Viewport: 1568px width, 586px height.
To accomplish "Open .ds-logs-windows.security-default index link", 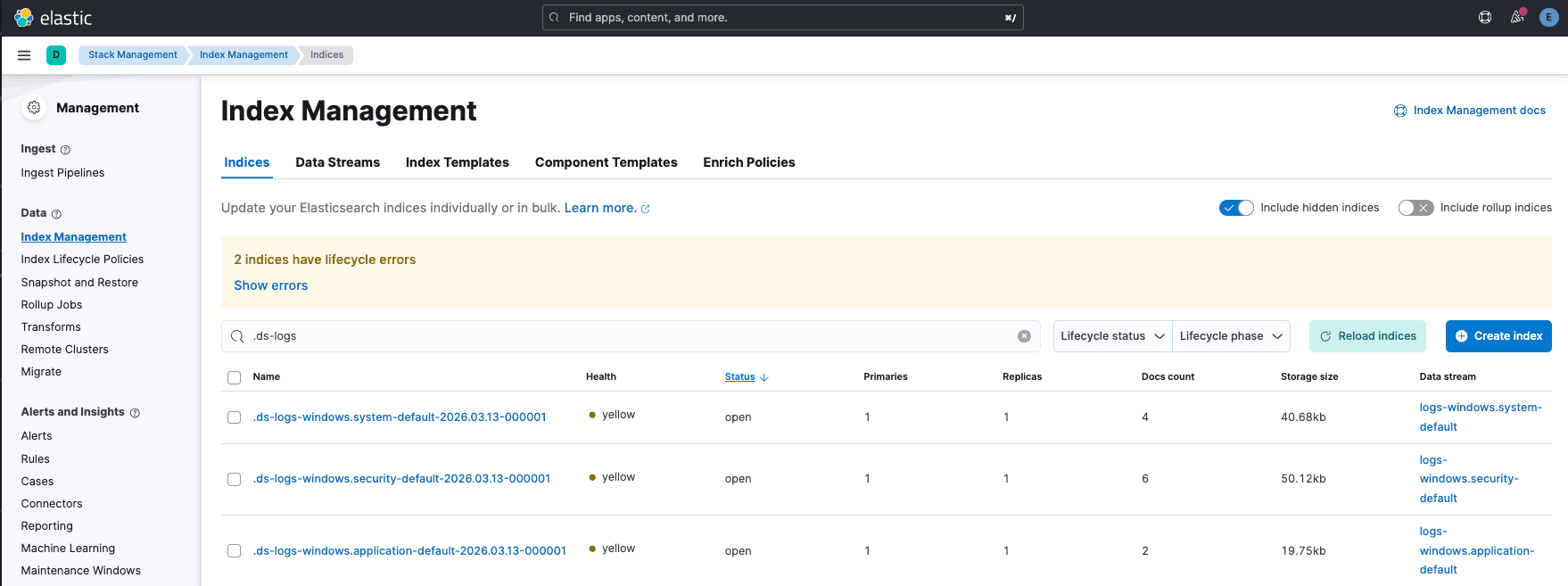I will tap(401, 479).
